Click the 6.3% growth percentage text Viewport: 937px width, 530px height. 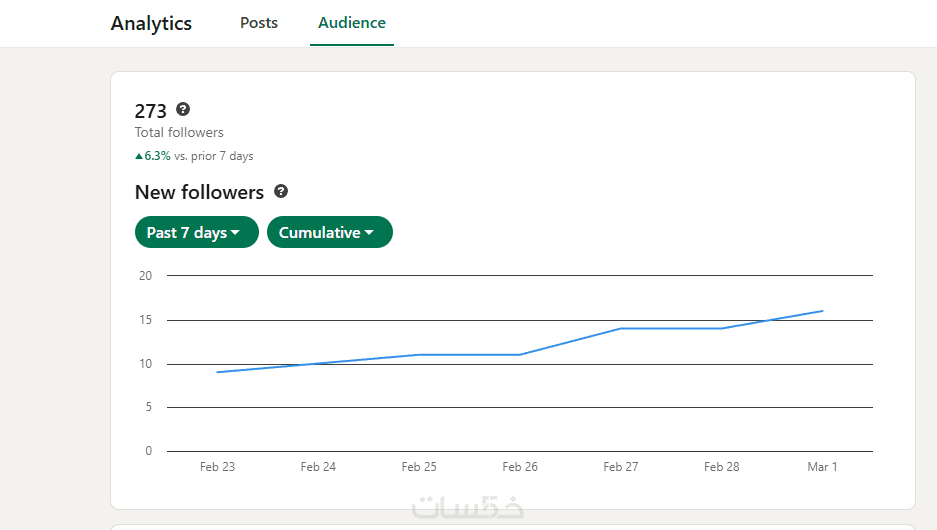157,156
